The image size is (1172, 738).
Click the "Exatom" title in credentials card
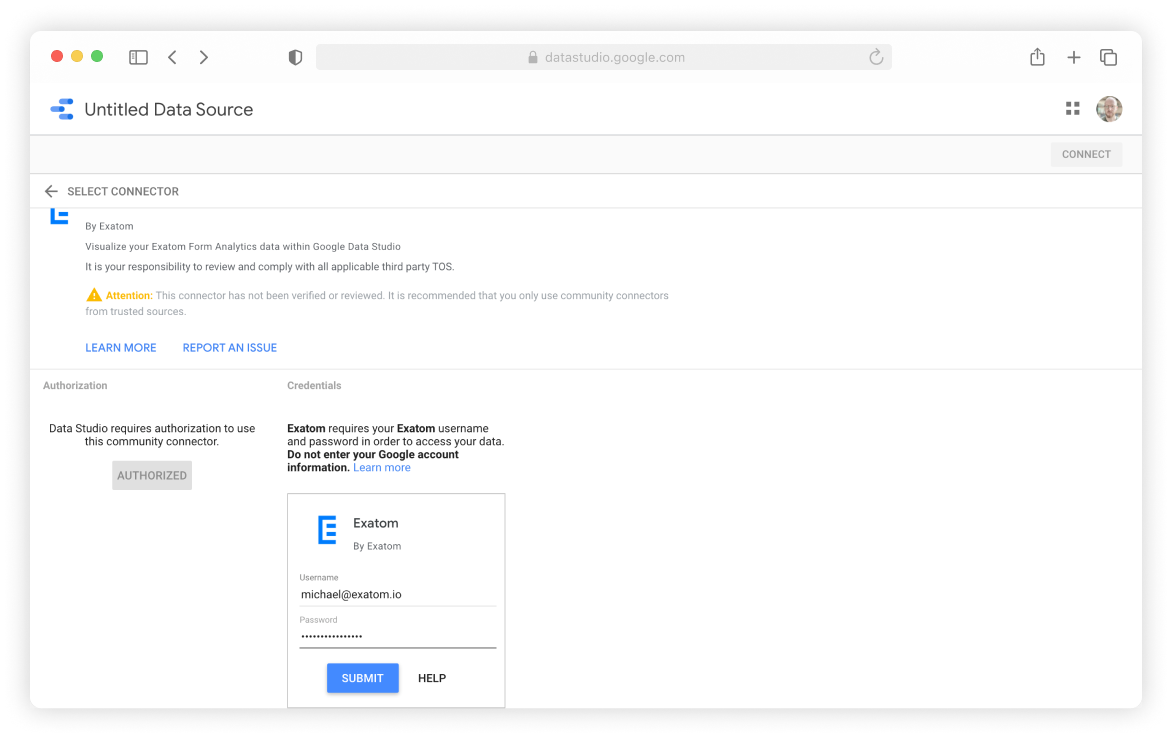[x=375, y=523]
